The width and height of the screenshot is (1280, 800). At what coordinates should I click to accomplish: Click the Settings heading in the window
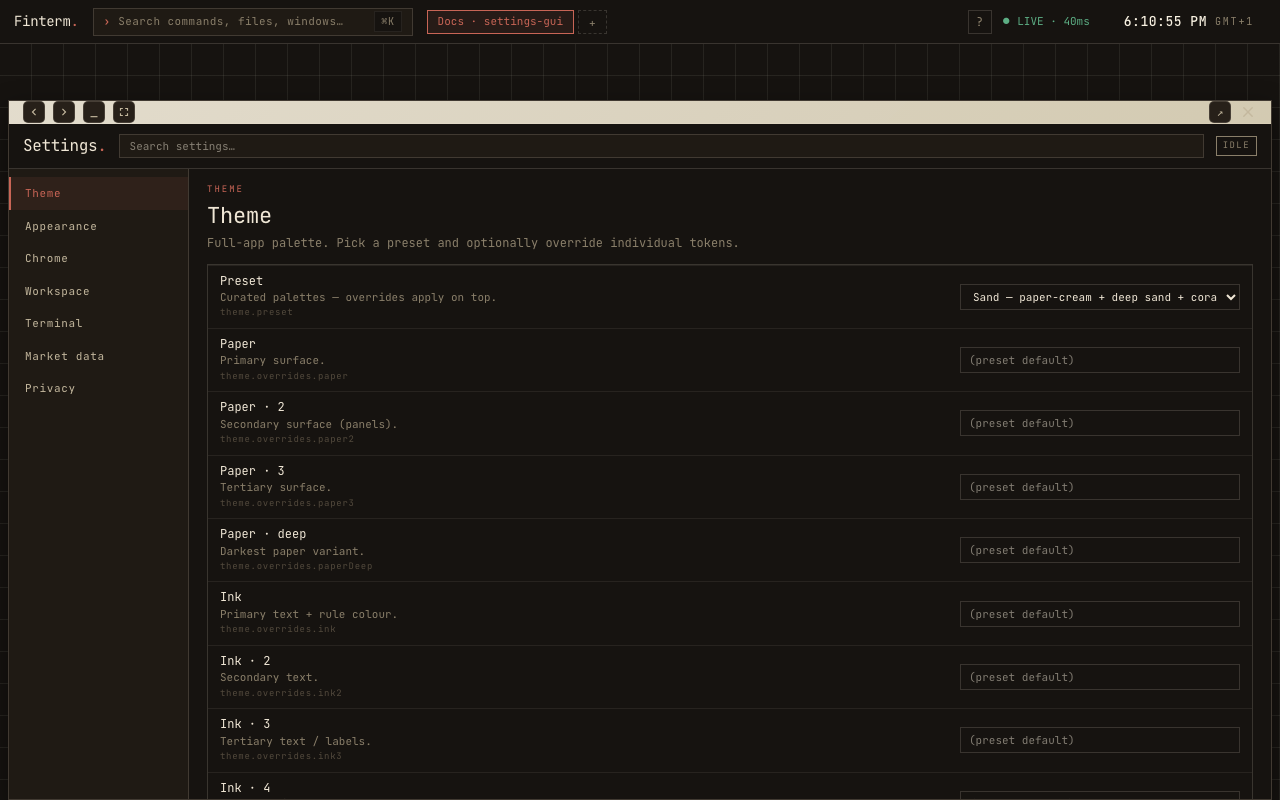point(64,146)
